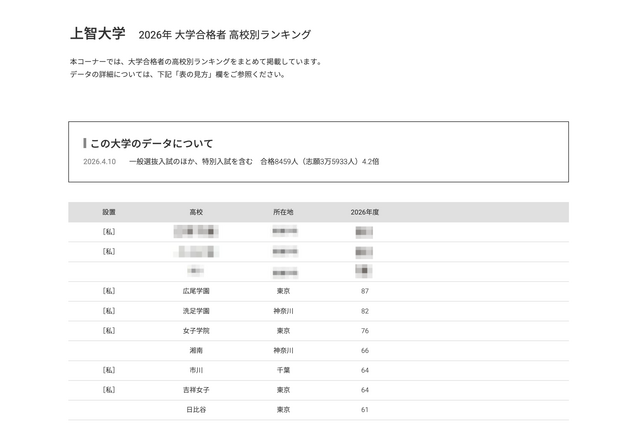Click the text 一般選抜入試のほか、特別入試を含む
The width and height of the screenshot is (640, 426).
click(x=191, y=162)
